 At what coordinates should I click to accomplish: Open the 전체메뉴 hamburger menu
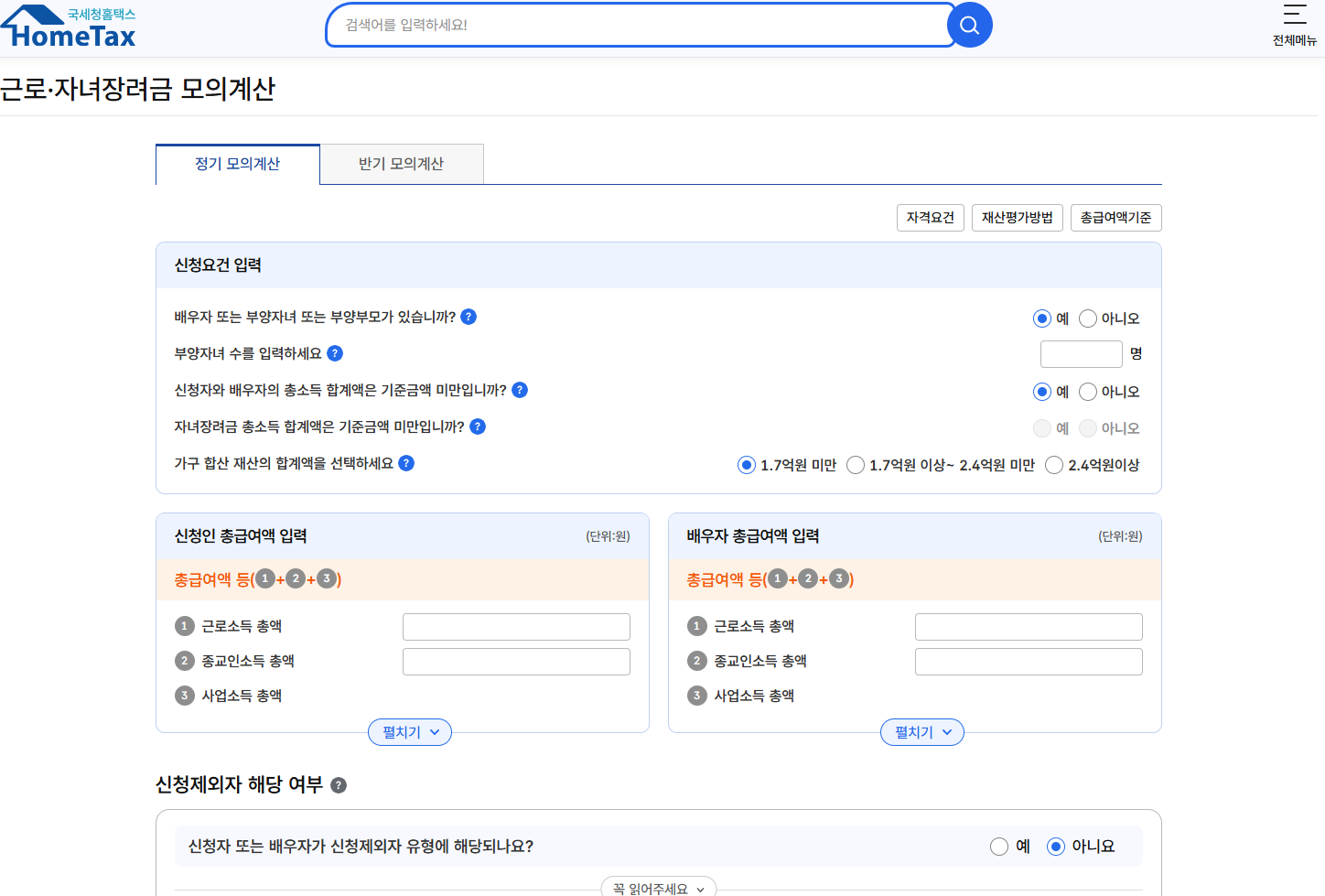tap(1295, 25)
